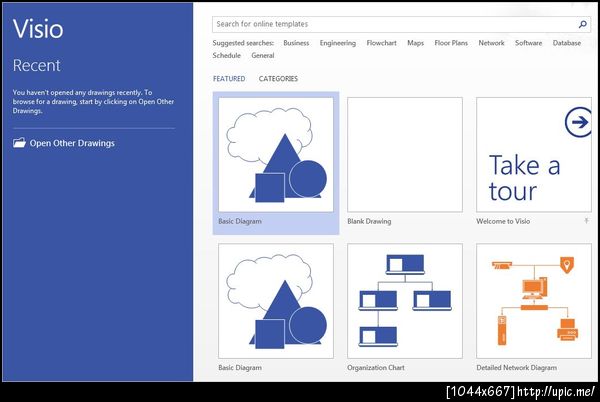Click the Search for online templates field
600x402 pixels.
pyautogui.click(x=401, y=24)
